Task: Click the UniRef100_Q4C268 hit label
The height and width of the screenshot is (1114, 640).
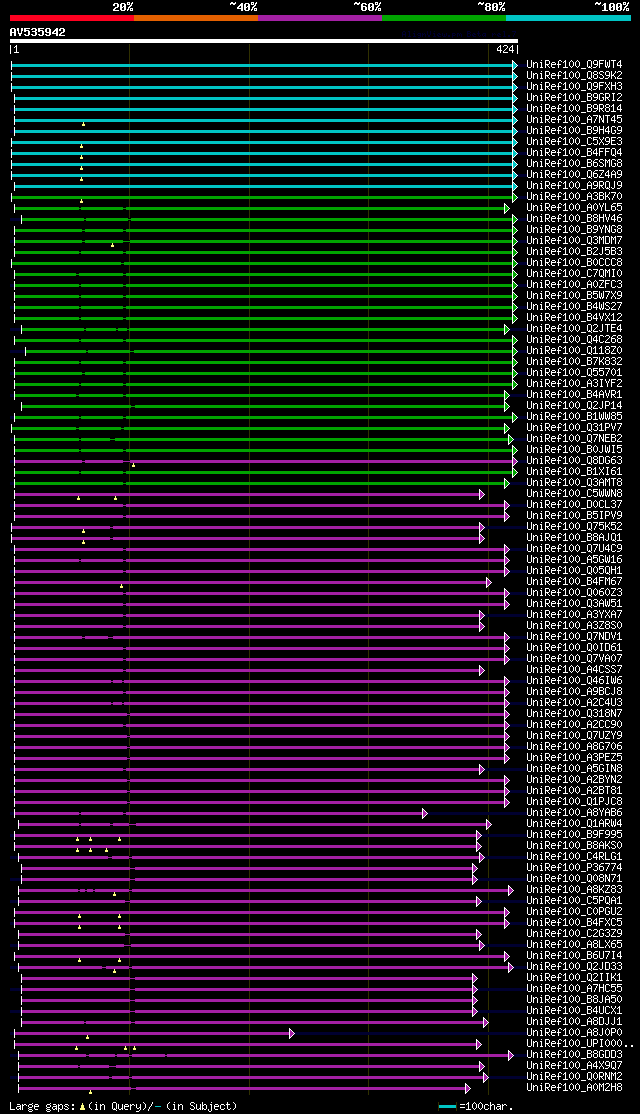Action: tap(575, 340)
